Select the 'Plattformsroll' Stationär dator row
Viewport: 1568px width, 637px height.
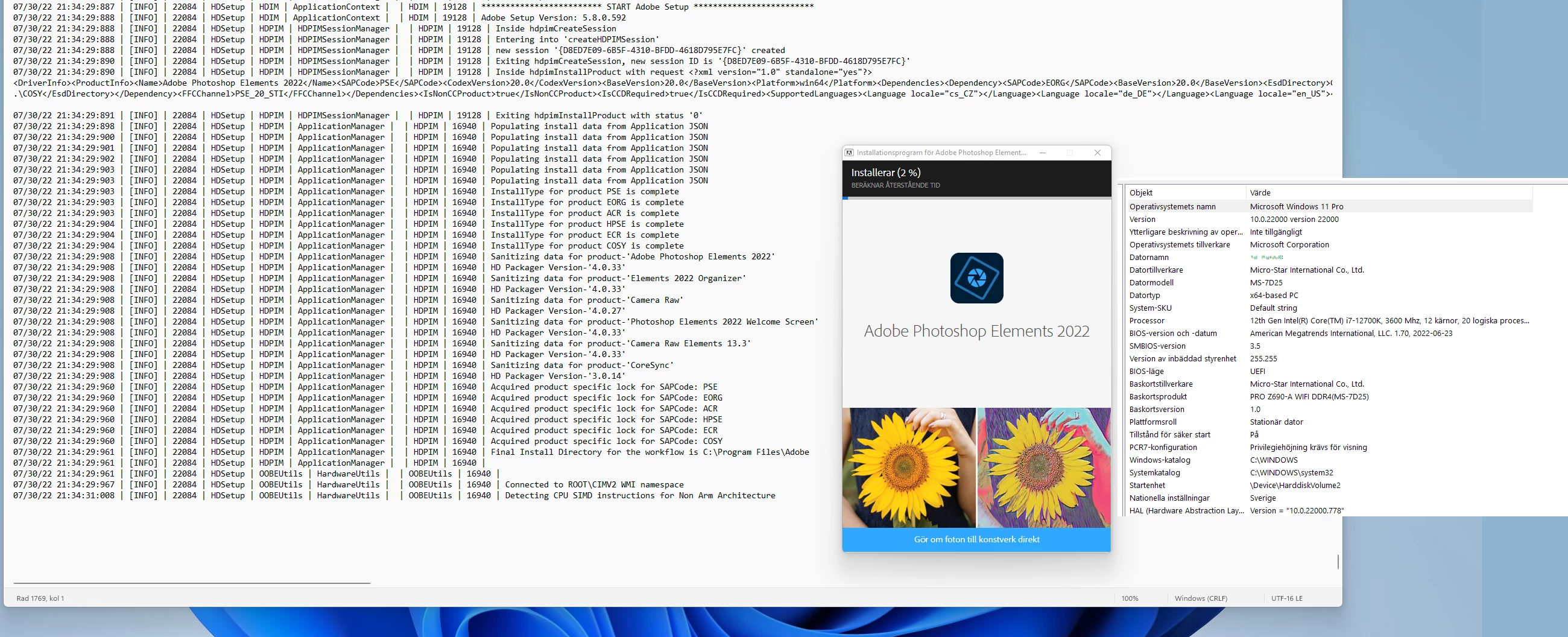coord(1329,422)
